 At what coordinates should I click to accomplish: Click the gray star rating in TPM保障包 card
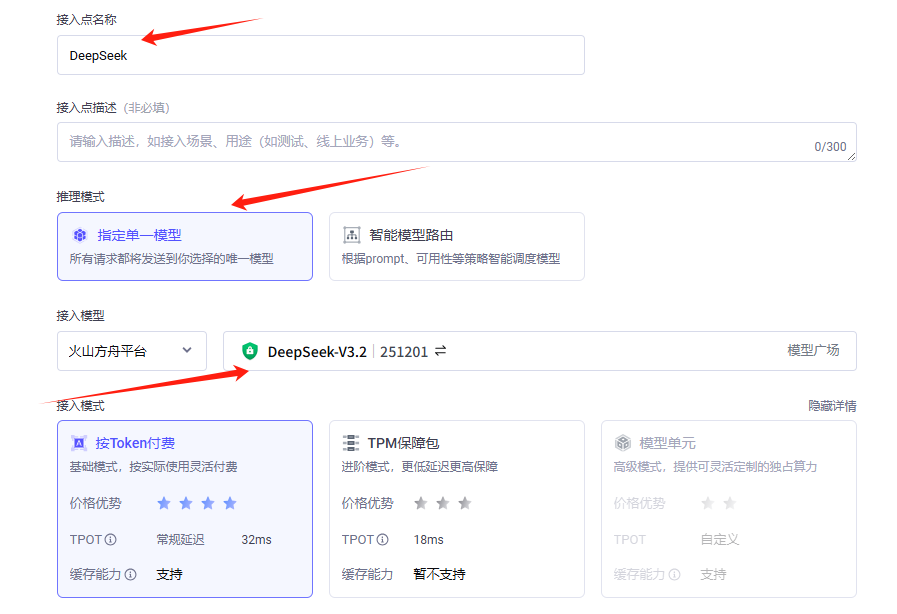(443, 504)
